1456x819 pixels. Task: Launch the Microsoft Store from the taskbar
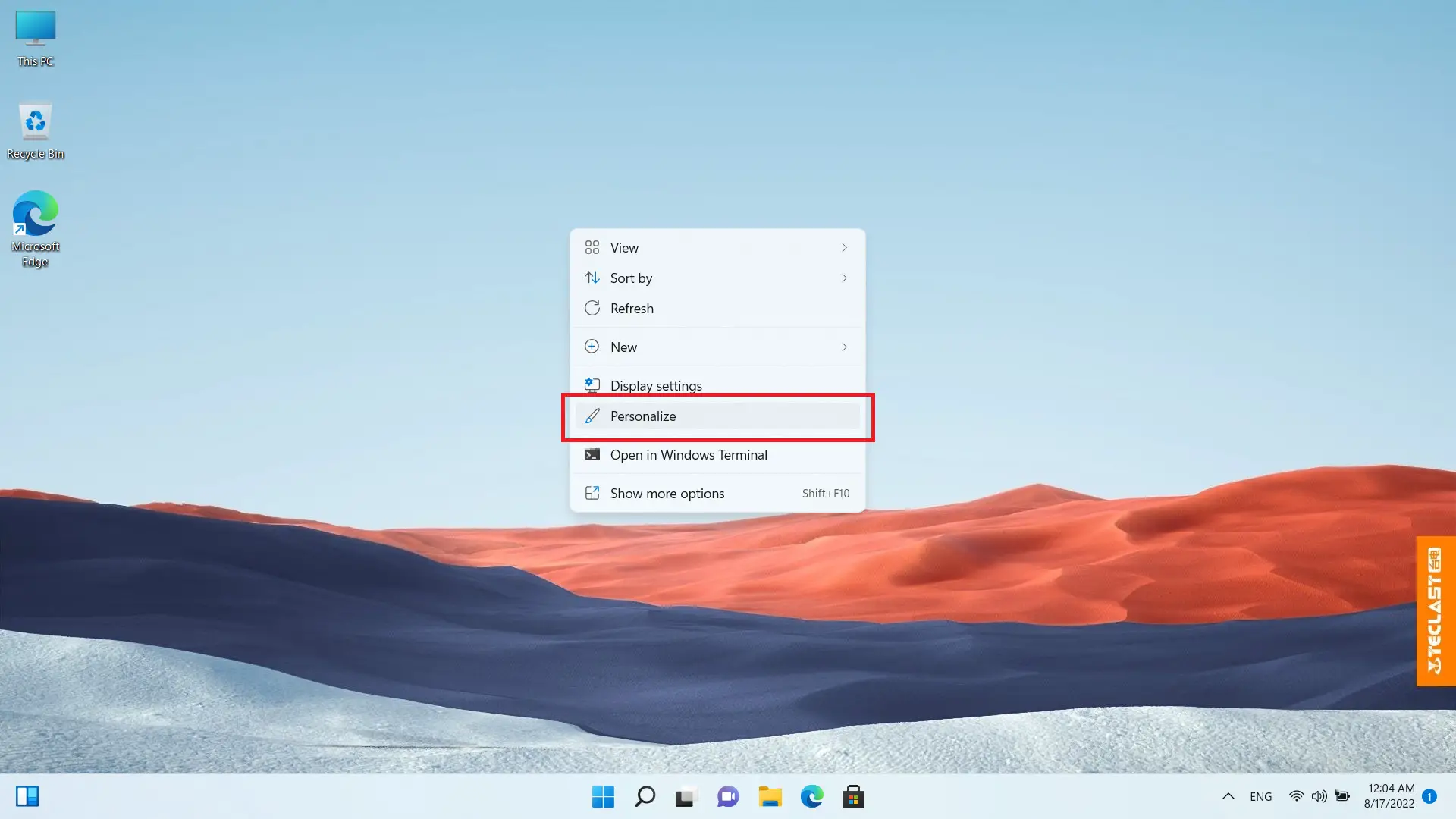pos(852,796)
